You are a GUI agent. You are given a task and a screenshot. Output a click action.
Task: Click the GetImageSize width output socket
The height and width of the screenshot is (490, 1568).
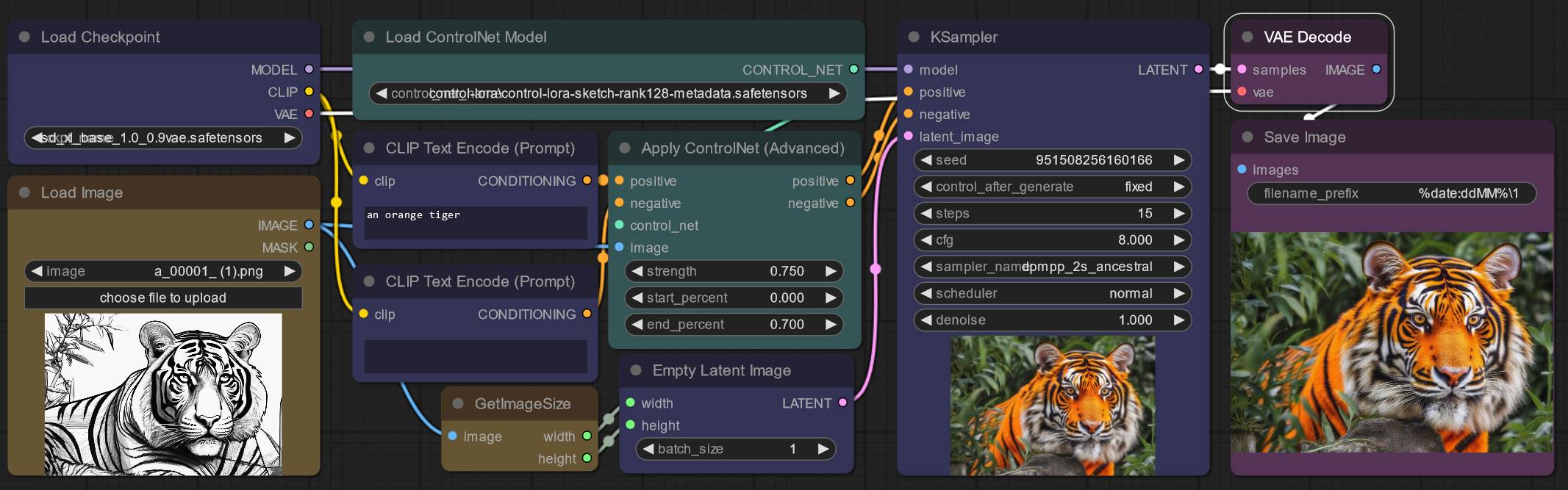[x=587, y=436]
